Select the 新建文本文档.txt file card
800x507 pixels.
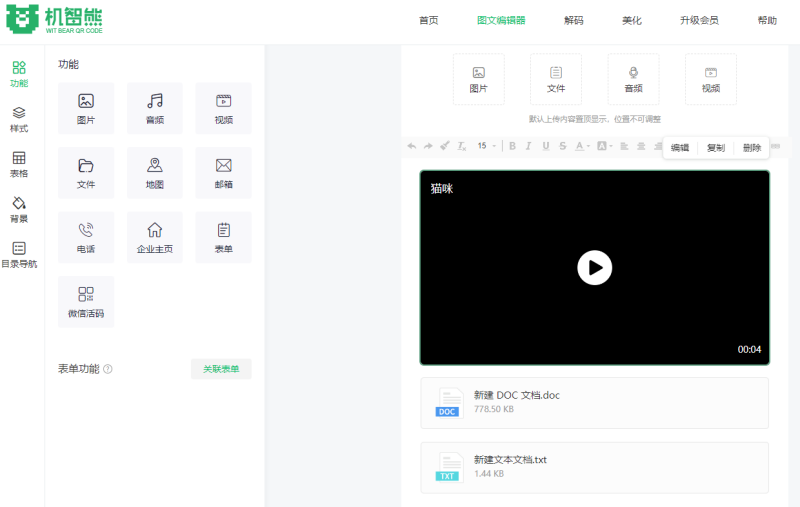(x=594, y=468)
